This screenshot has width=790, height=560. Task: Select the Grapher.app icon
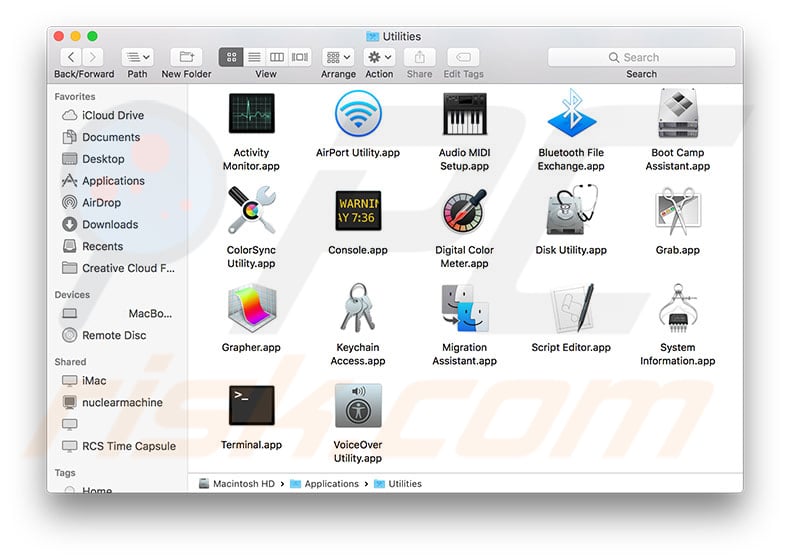pyautogui.click(x=251, y=308)
